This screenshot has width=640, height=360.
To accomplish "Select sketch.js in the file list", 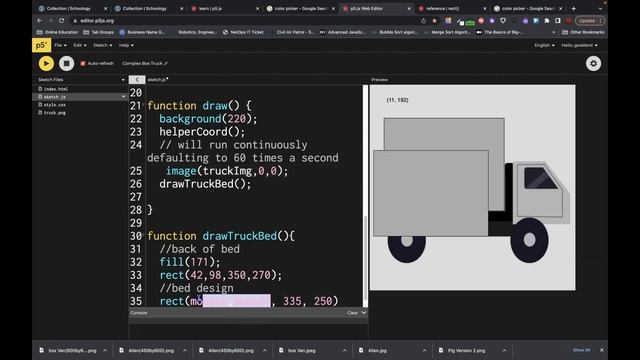I will click(55, 97).
